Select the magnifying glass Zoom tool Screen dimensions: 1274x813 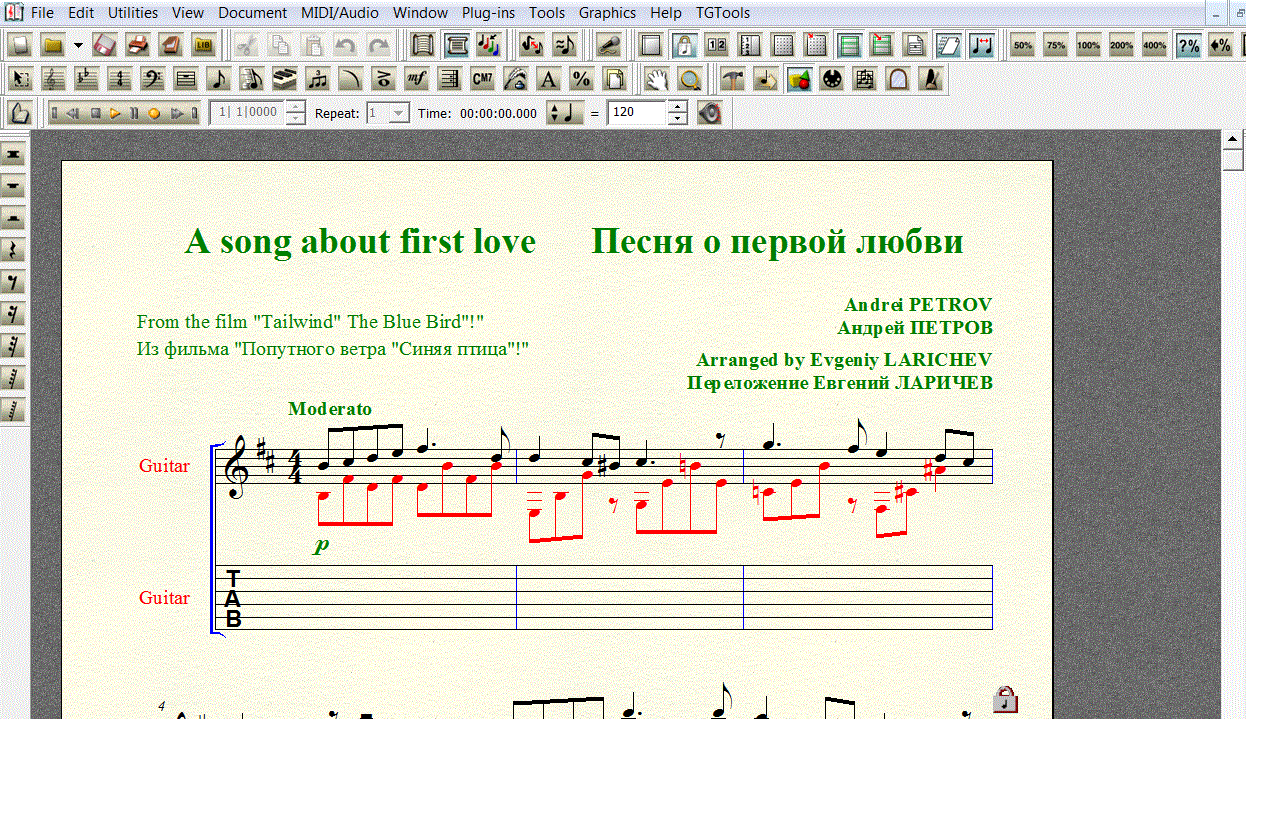pyautogui.click(x=689, y=79)
